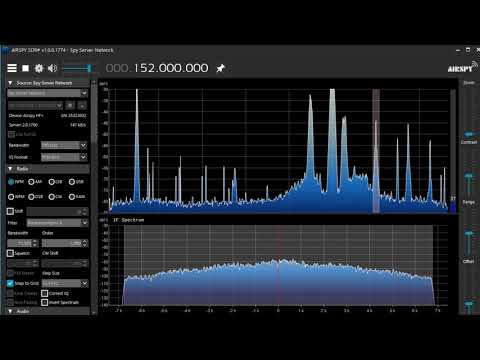Image resolution: width=480 pixels, height=360 pixels.
Task: Select LSB demodulation mode
Action: pos(51,182)
